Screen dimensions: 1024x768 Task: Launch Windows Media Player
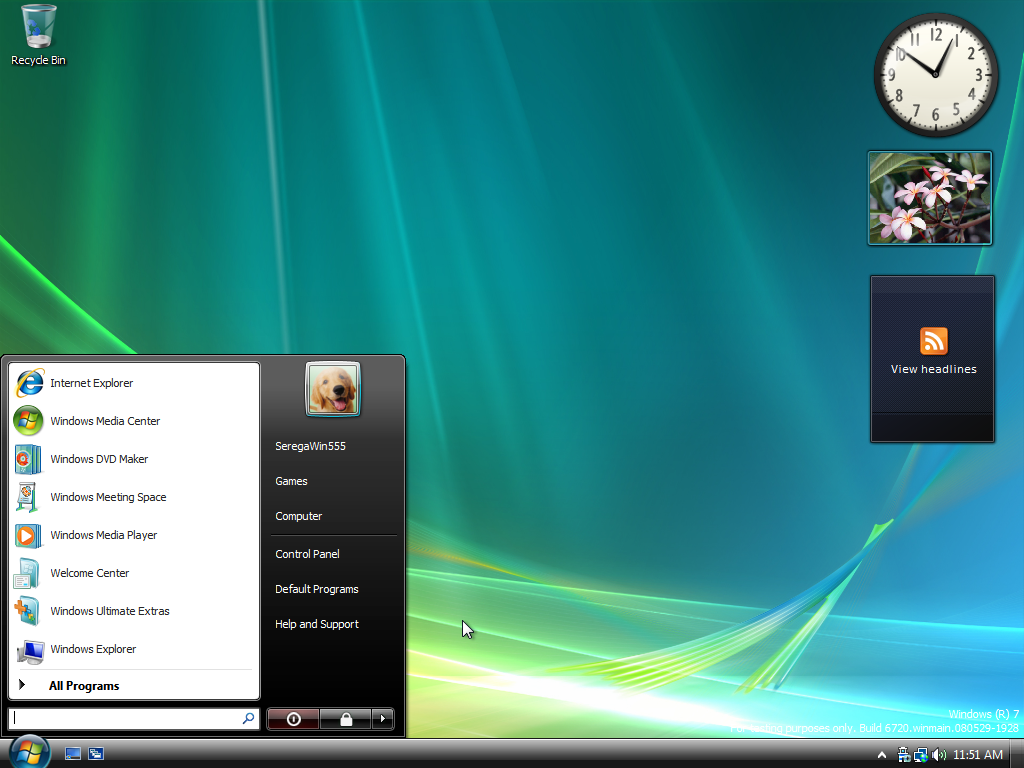(x=103, y=535)
